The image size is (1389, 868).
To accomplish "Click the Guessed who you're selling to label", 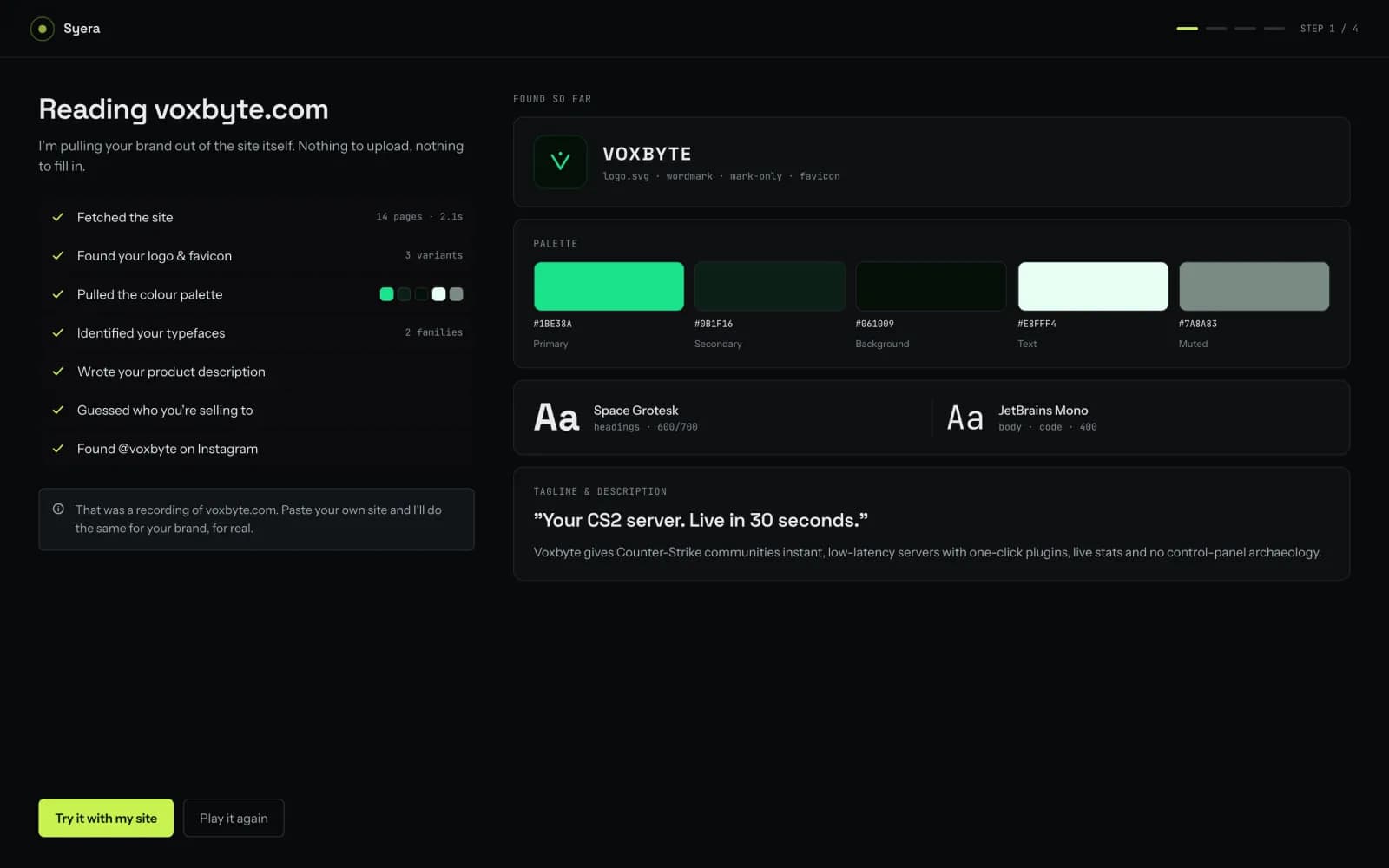I will pyautogui.click(x=165, y=411).
